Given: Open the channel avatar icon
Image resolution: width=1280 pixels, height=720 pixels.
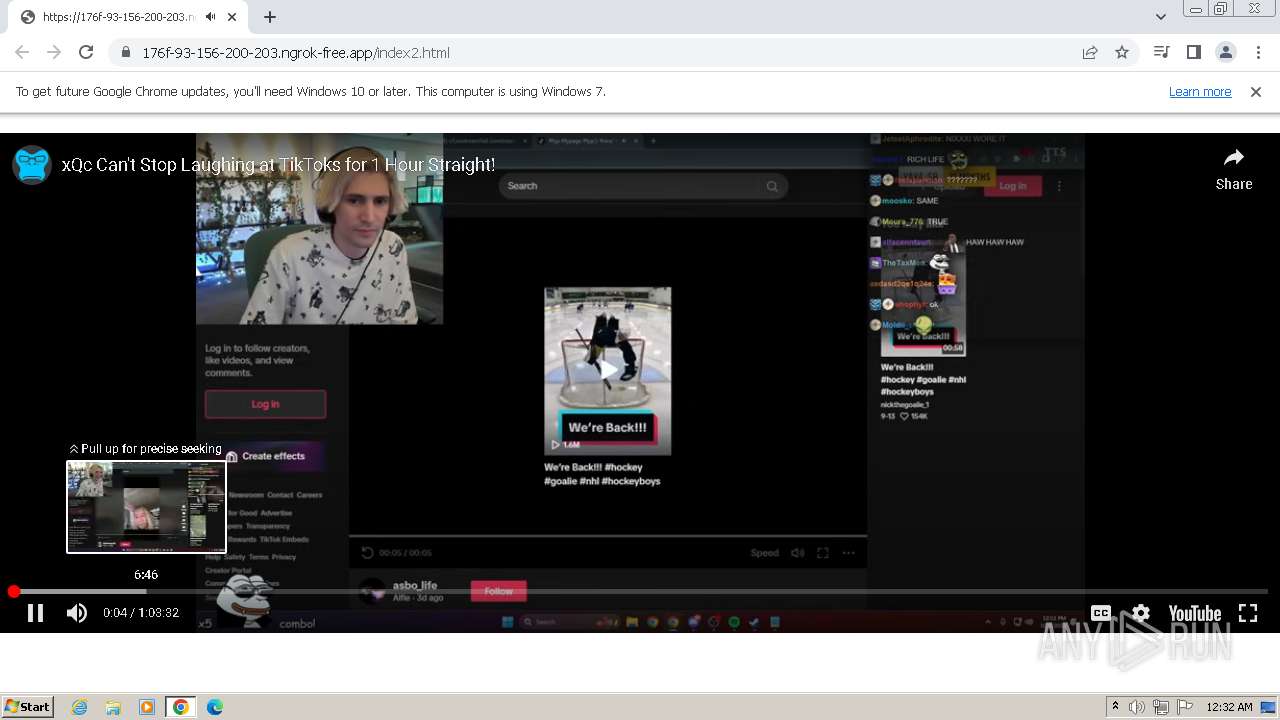Looking at the screenshot, I should coord(32,165).
